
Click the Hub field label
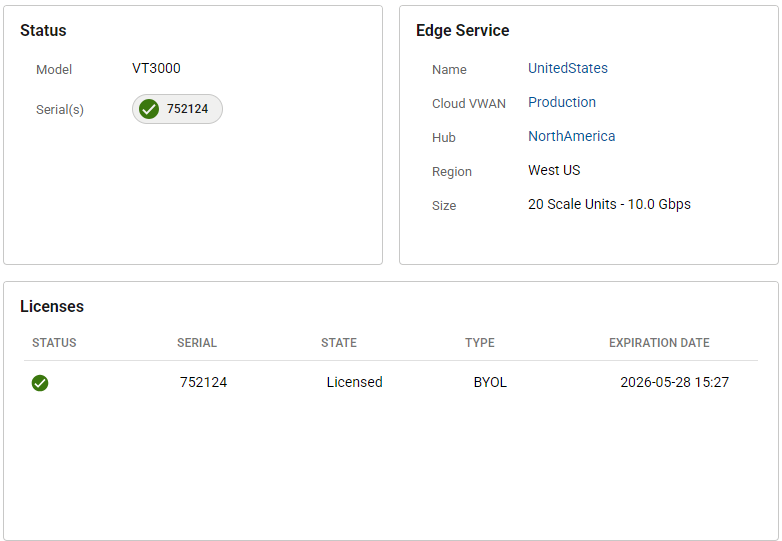[444, 137]
